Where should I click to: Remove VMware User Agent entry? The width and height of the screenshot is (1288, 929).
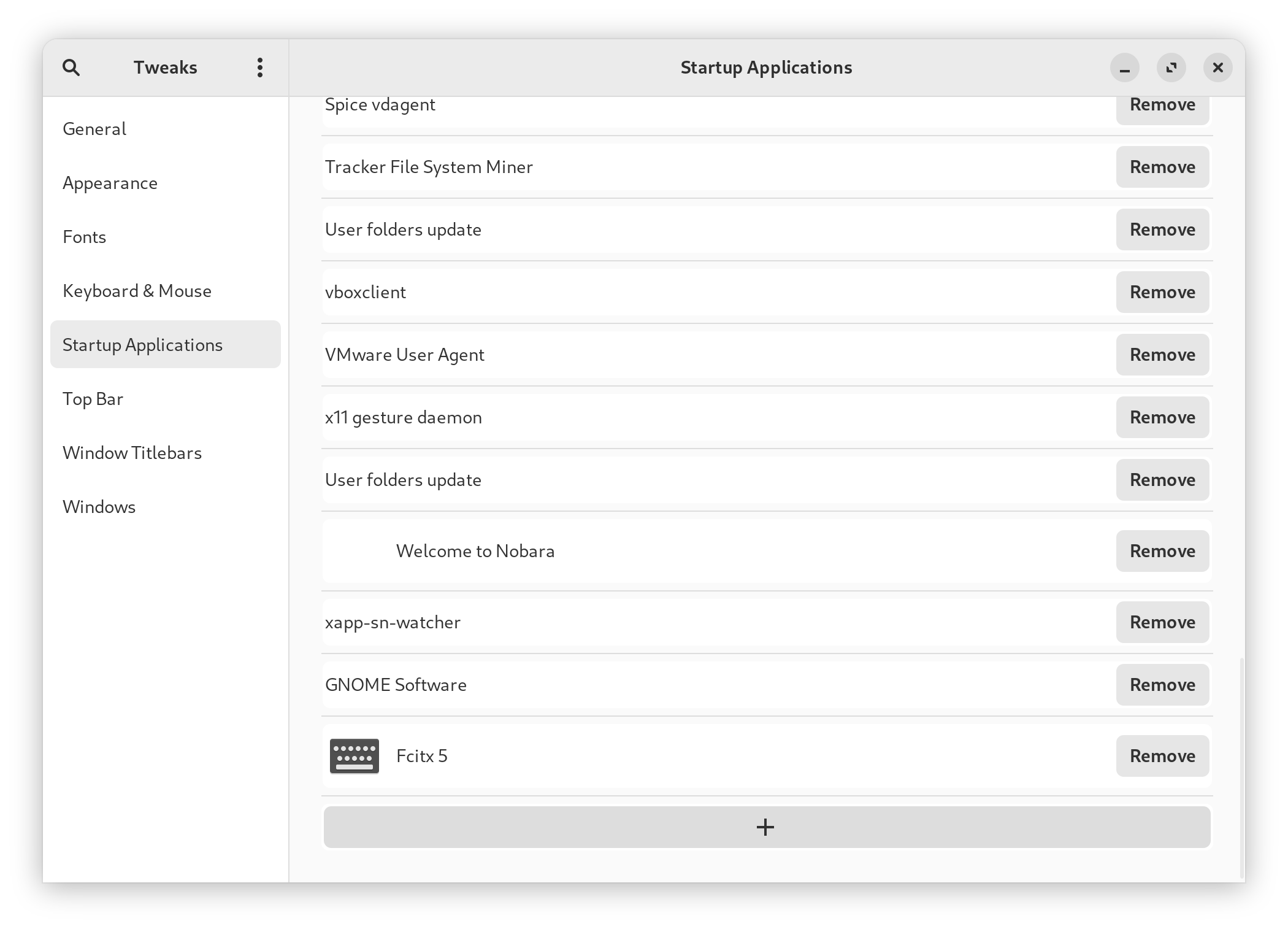[1162, 355]
